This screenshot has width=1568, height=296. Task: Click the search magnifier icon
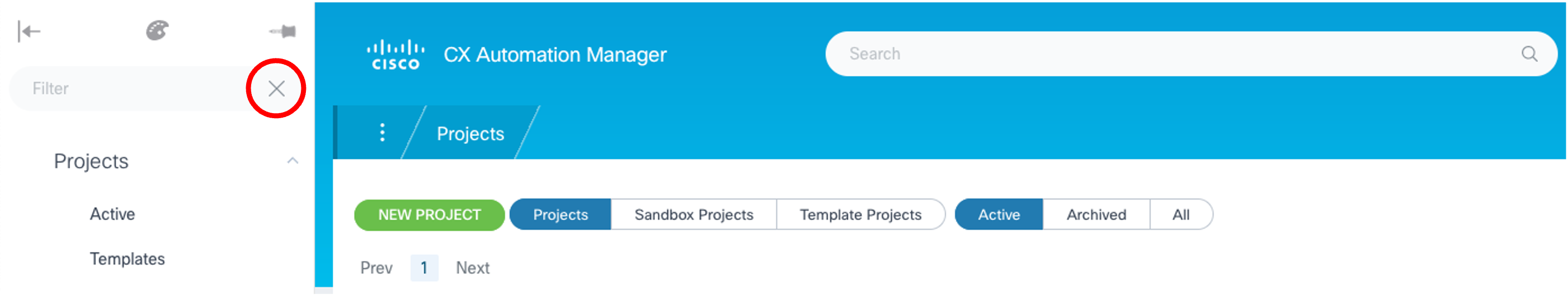1528,54
